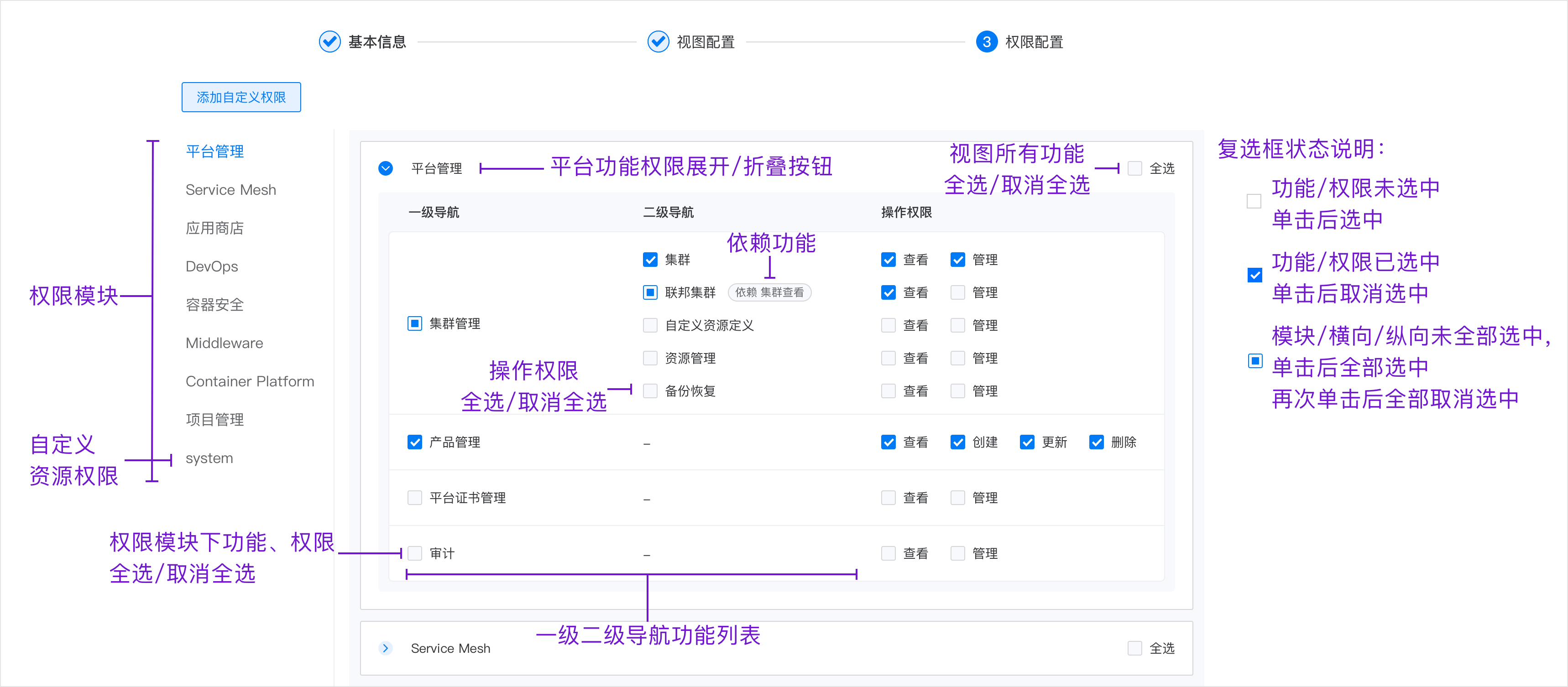Check the 审计 first-level checkbox
1568x687 pixels.
coord(414,553)
